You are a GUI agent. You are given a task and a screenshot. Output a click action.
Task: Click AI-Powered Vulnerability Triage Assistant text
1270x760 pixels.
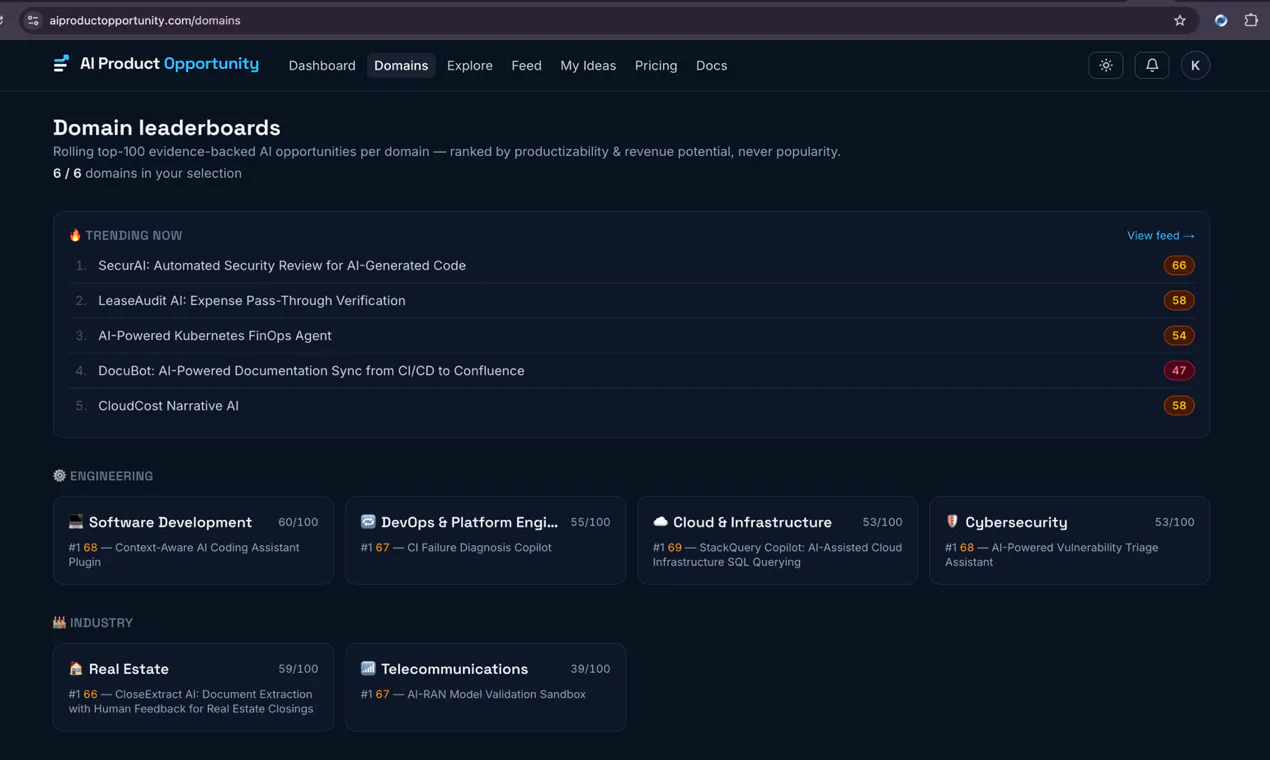[x=1051, y=554]
